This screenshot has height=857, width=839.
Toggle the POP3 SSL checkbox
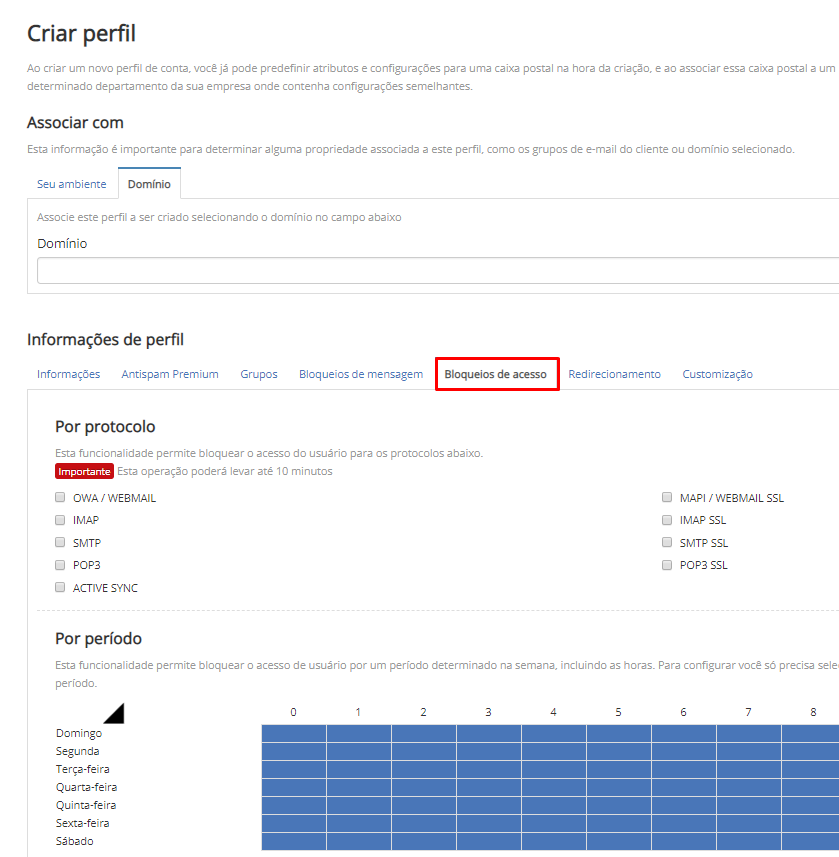[x=667, y=565]
